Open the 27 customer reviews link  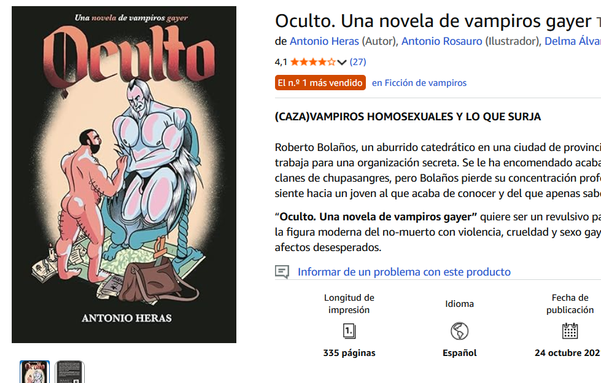(x=358, y=62)
